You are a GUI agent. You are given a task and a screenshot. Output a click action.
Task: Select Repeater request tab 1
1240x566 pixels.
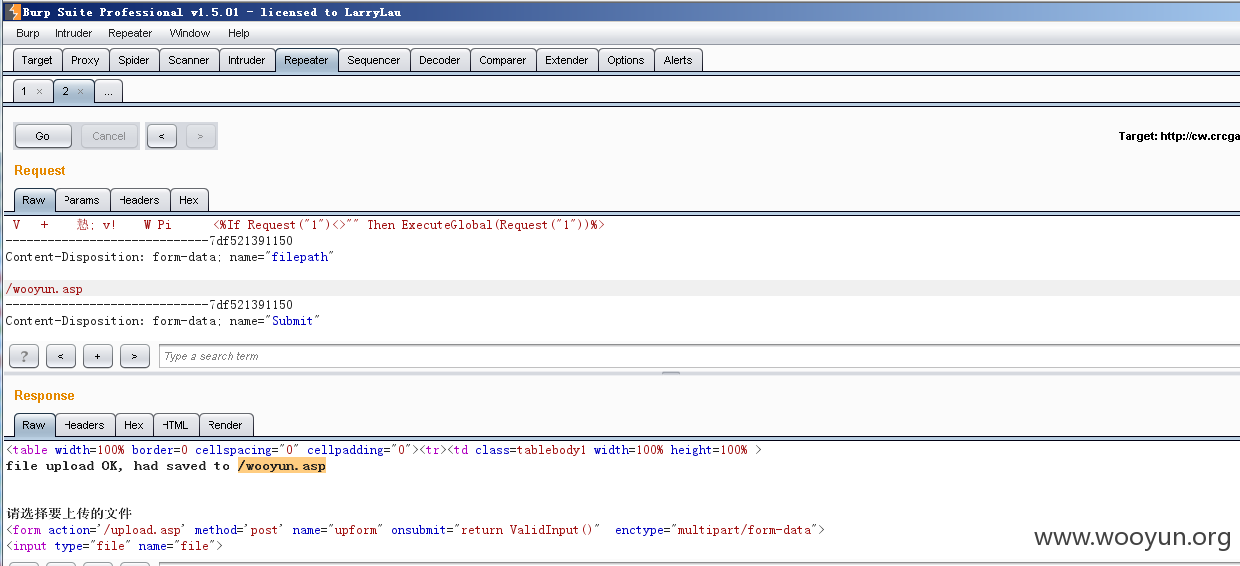coord(25,91)
